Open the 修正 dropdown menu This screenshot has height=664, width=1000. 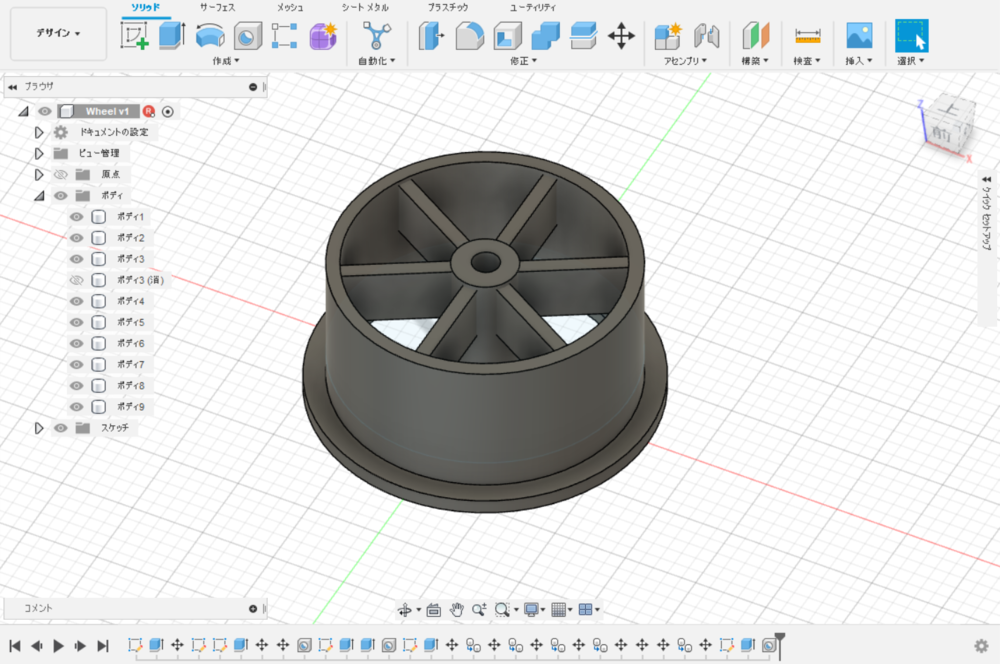(x=524, y=61)
